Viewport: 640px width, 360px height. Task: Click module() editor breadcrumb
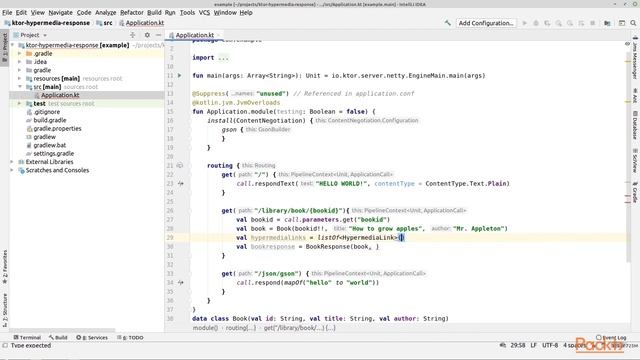tap(205, 328)
